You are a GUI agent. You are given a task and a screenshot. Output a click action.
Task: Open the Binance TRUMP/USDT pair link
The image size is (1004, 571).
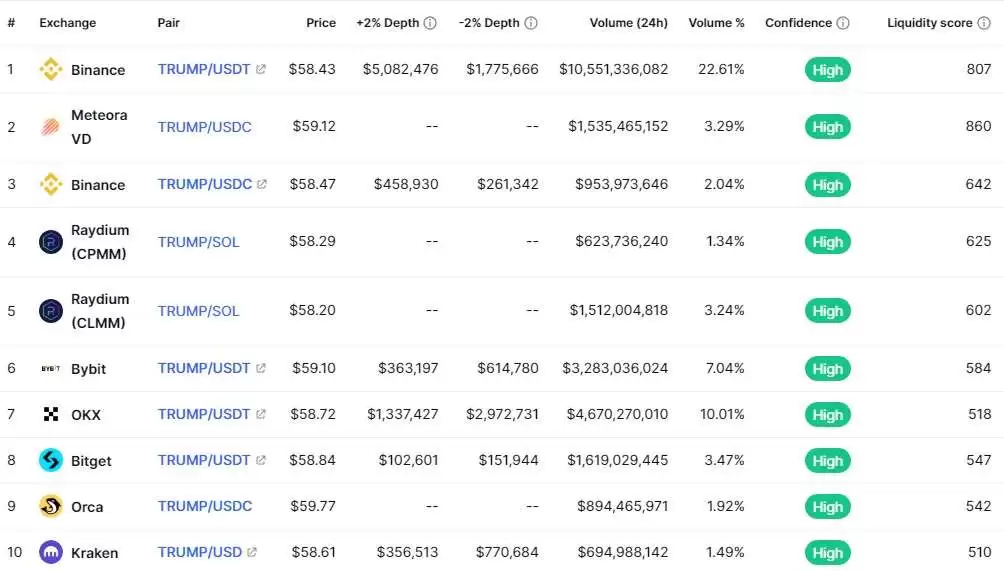pyautogui.click(x=204, y=70)
